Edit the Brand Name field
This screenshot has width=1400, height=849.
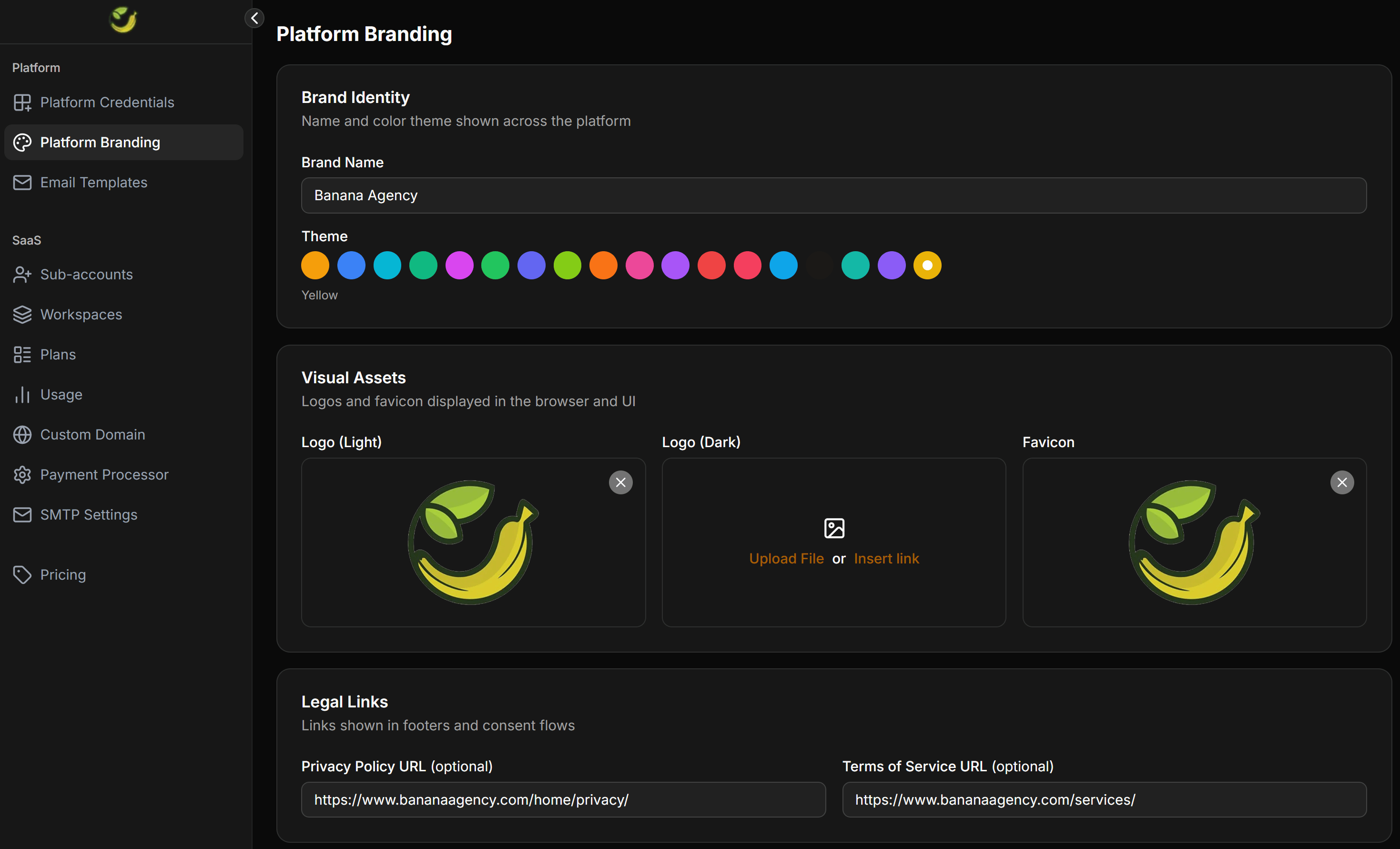tap(833, 195)
